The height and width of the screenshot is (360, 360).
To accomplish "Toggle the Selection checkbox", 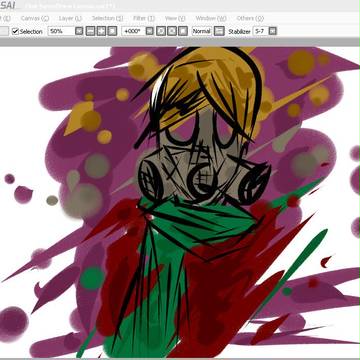I will click(15, 31).
